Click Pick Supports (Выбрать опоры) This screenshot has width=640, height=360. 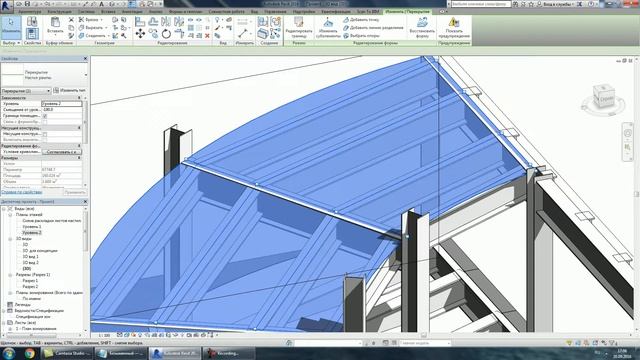[361, 36]
